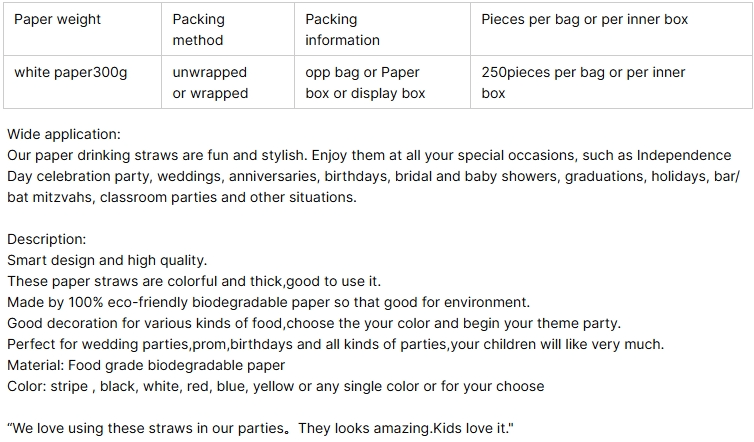This screenshot has width=754, height=442.
Task: Click Pieces per bag or per inner box header
Action: pos(611,29)
